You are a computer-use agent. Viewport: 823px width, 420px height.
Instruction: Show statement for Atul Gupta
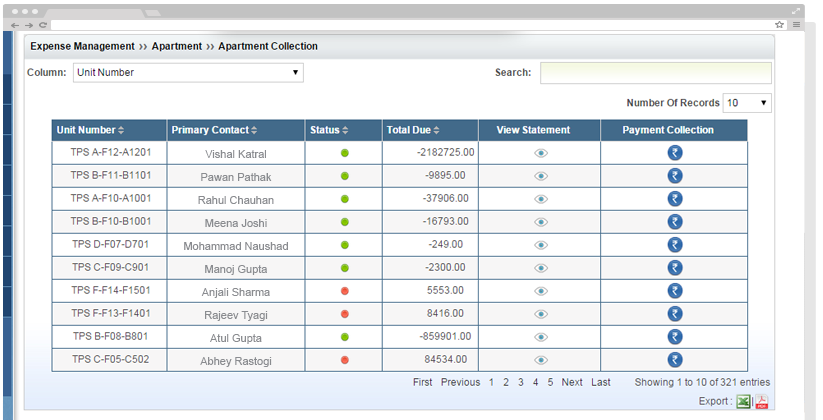point(540,337)
